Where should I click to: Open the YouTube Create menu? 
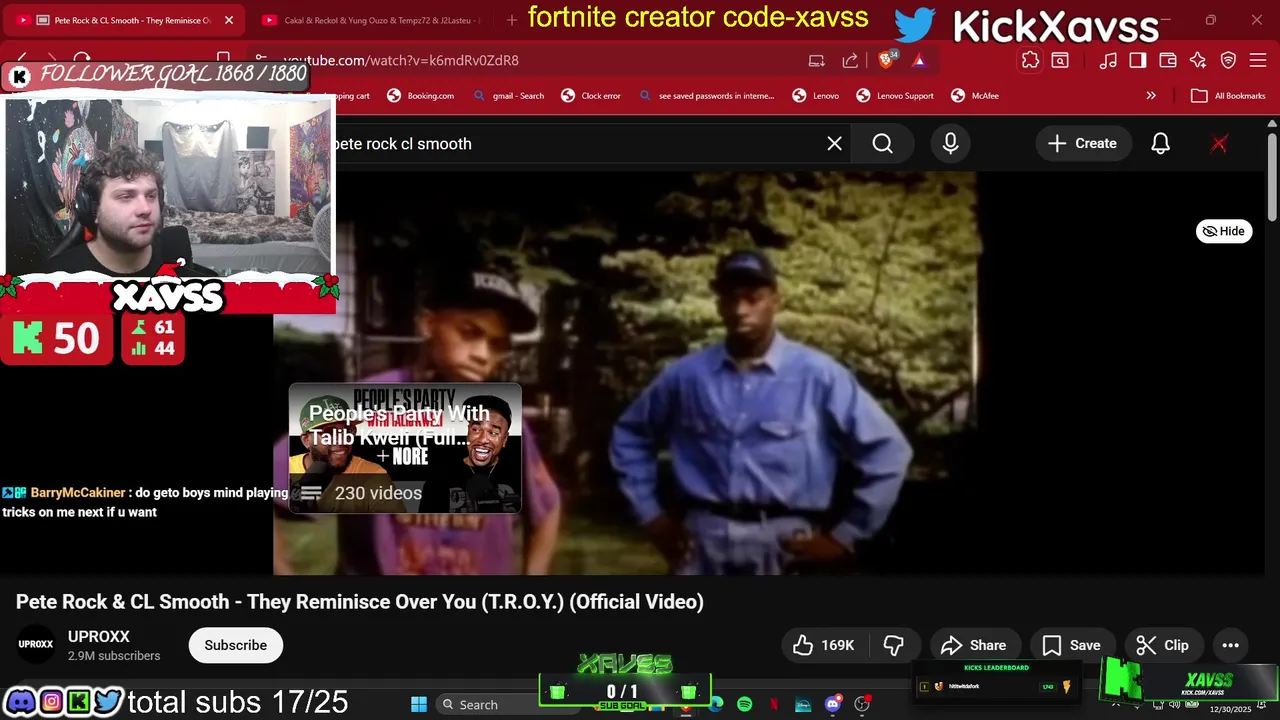click(1082, 144)
